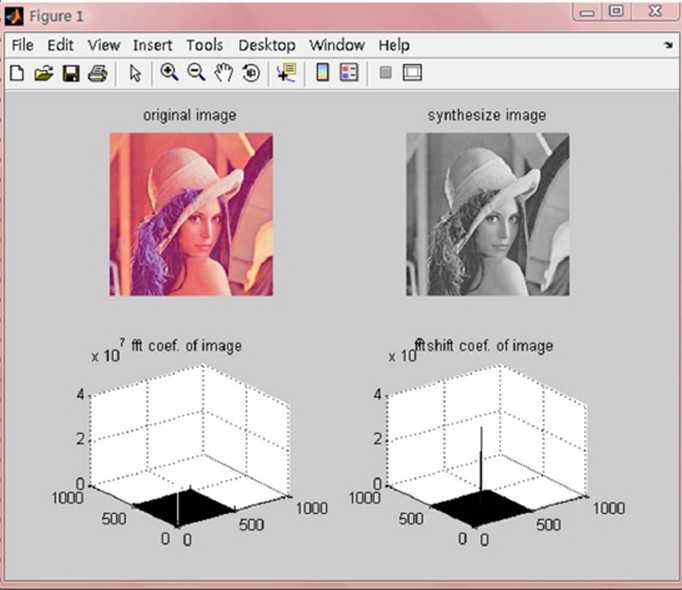This screenshot has width=682, height=590.
Task: Open the Help menu
Action: click(x=394, y=45)
